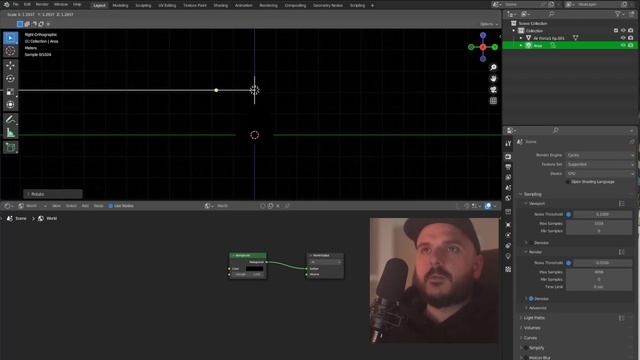This screenshot has height=360, width=640.
Task: Select the Transform tool
Action: point(11,105)
